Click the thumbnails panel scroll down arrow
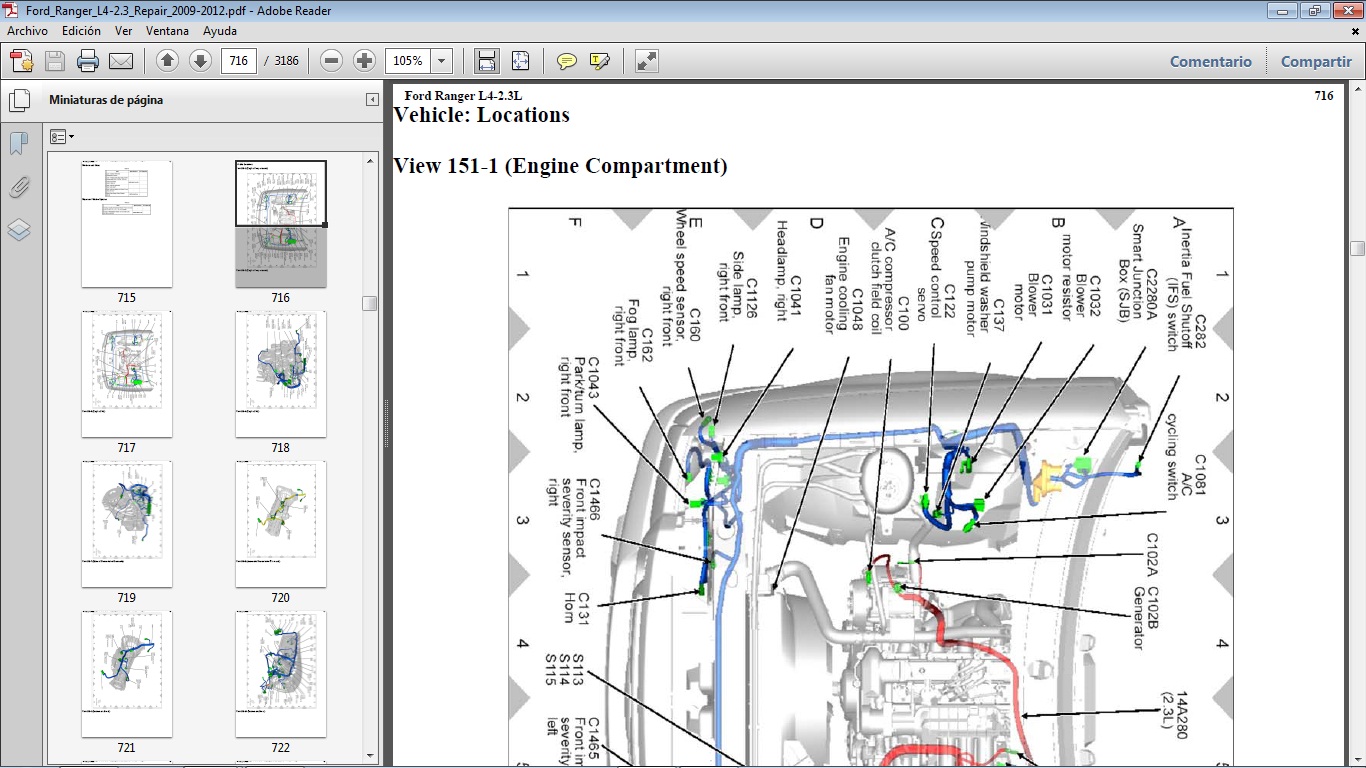This screenshot has width=1366, height=768. [x=370, y=756]
